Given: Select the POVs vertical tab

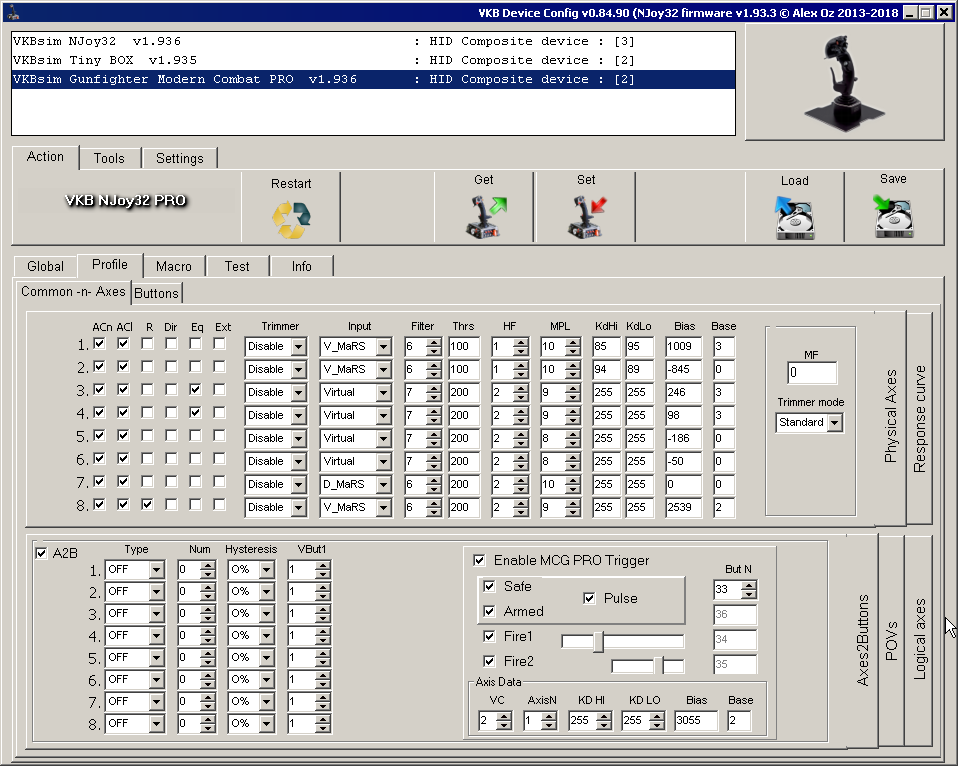Looking at the screenshot, I should 891,641.
